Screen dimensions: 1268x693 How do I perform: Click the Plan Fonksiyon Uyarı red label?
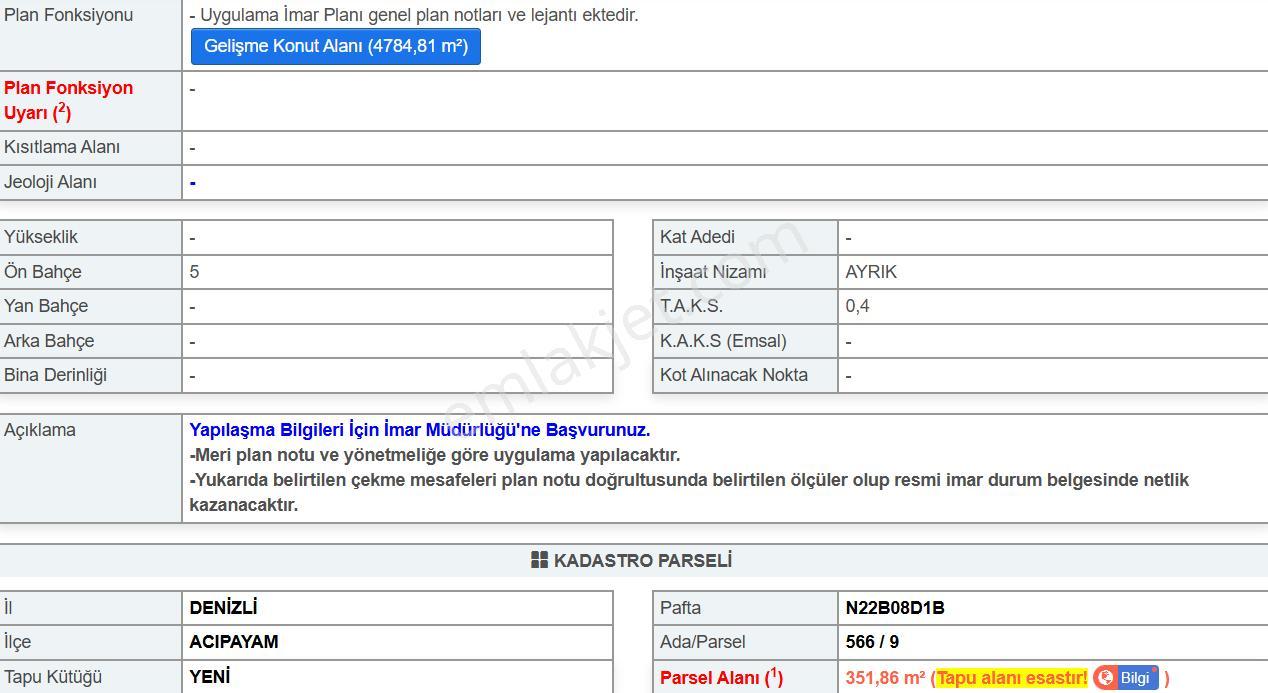(x=68, y=100)
